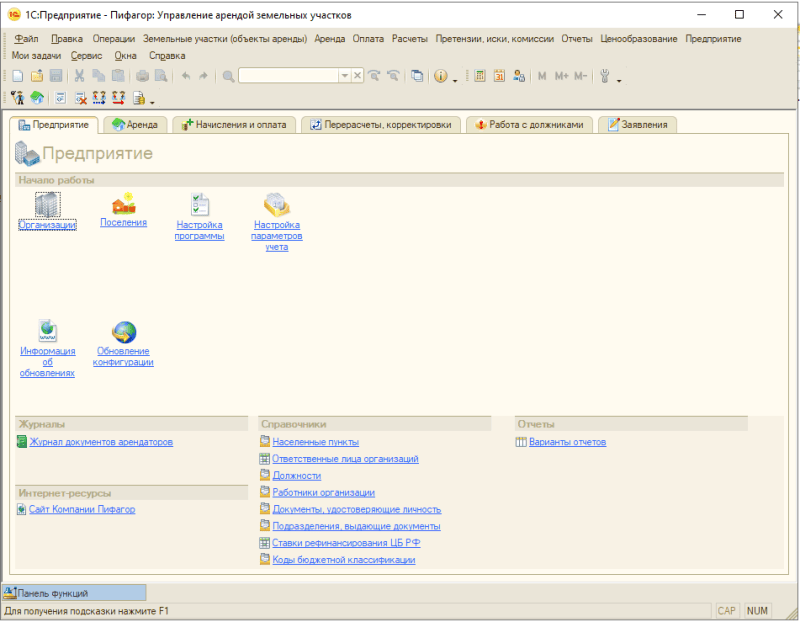Viewport: 800px width, 622px height.
Task: Click the help information toolbar icon
Action: [440, 76]
